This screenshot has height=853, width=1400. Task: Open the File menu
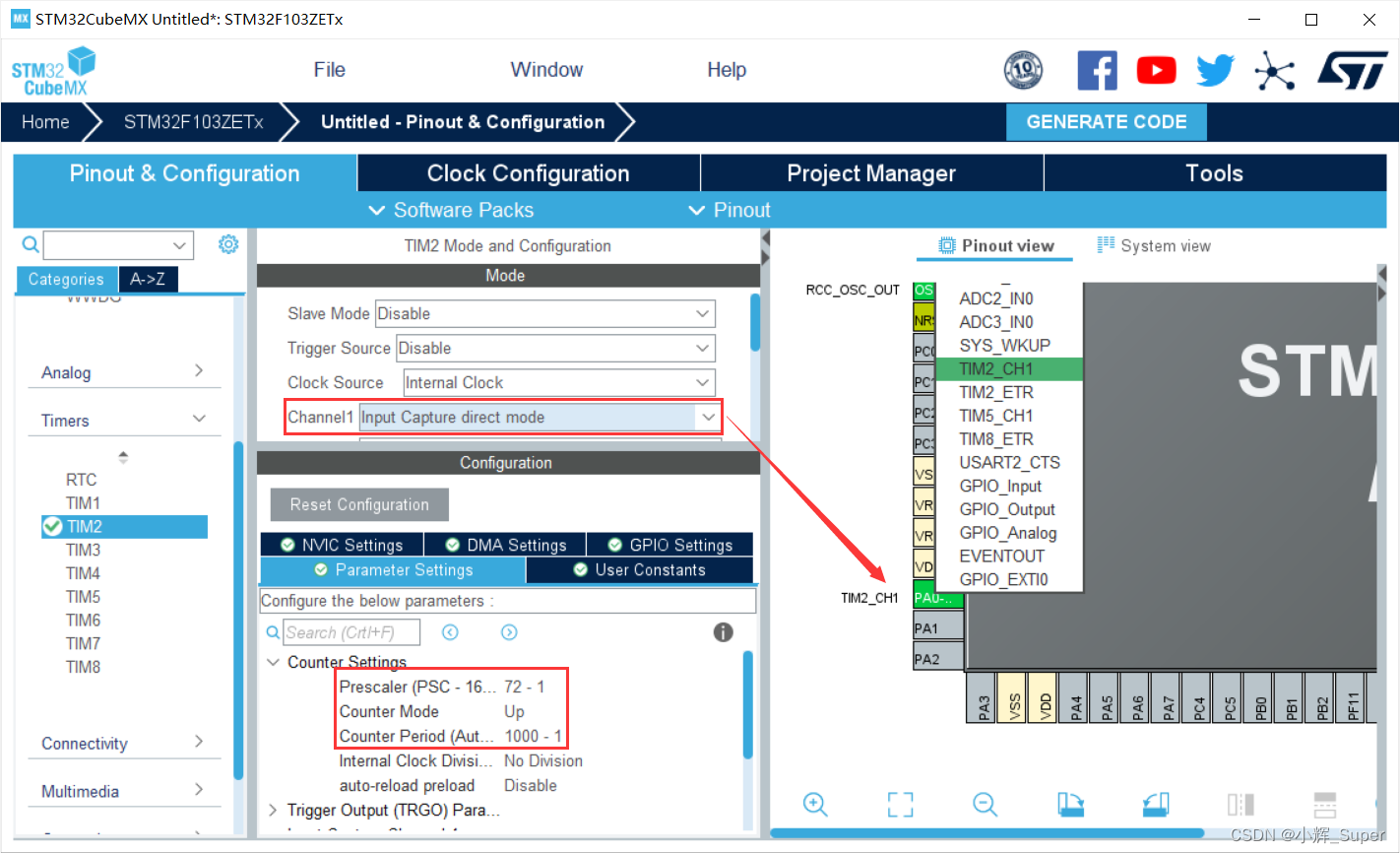329,70
